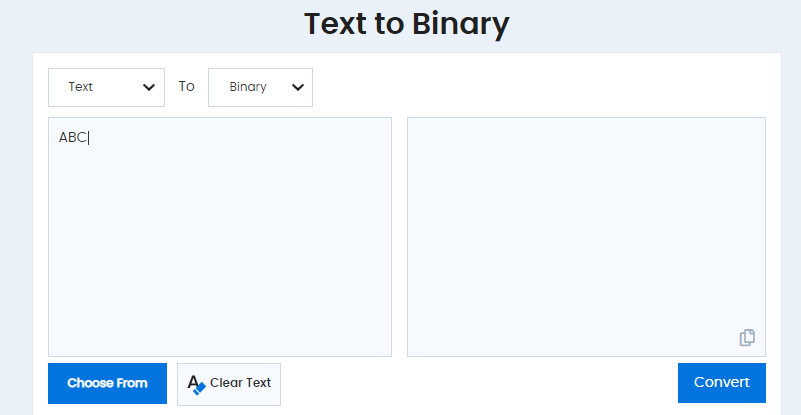Click the eraser icon beside Clear Text
This screenshot has width=801, height=415.
[x=199, y=388]
